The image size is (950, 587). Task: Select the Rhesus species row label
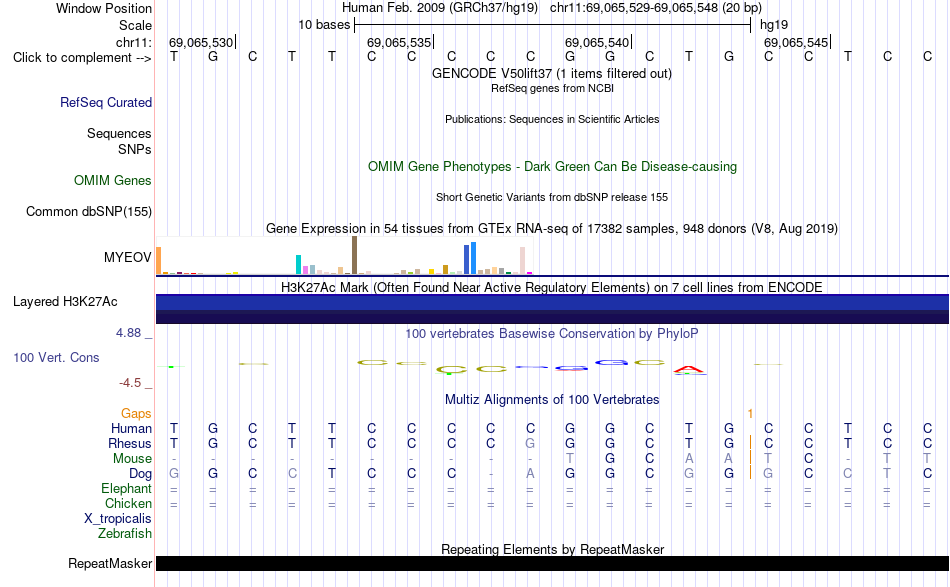[x=130, y=443]
